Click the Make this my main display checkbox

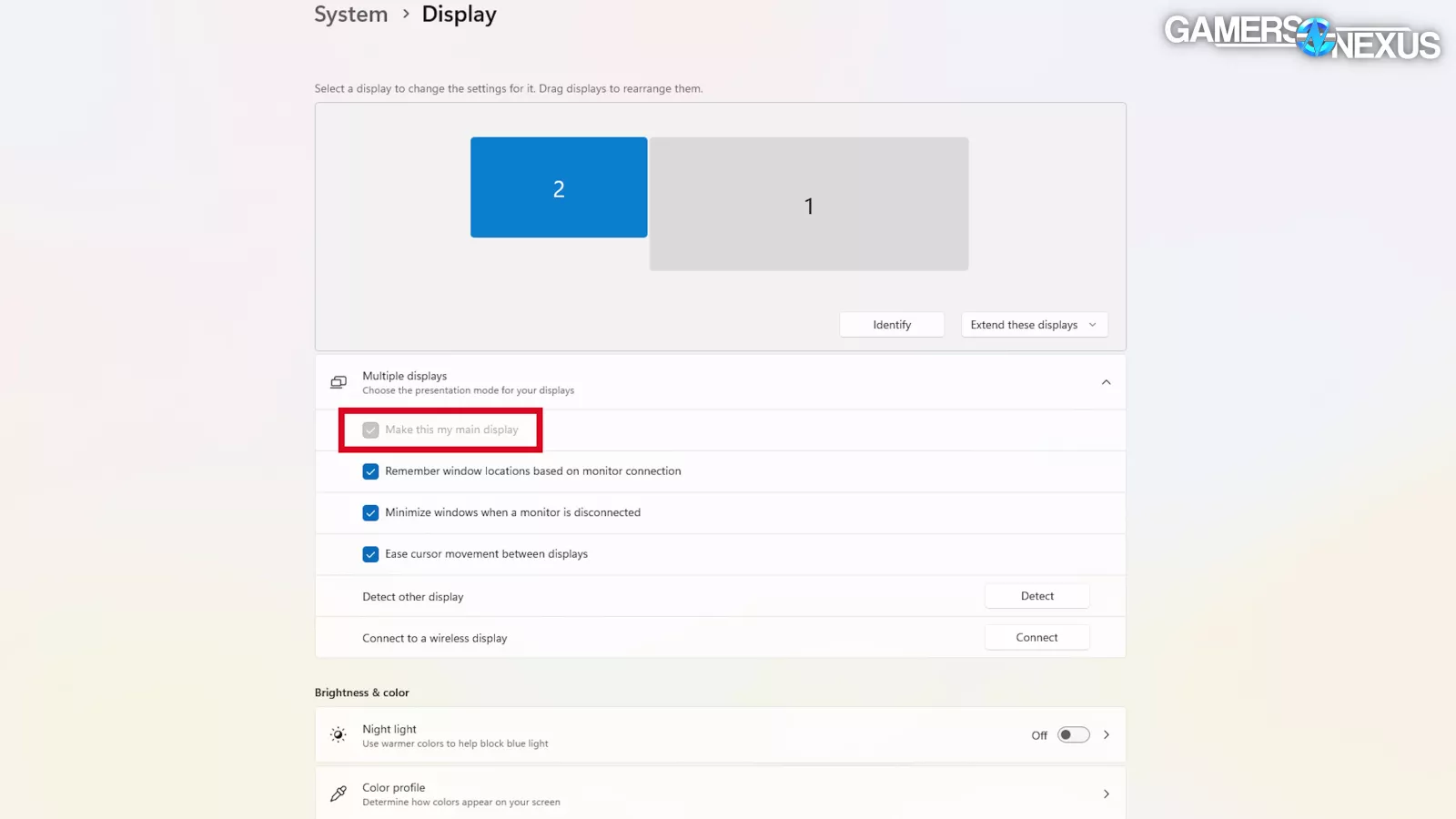click(370, 430)
